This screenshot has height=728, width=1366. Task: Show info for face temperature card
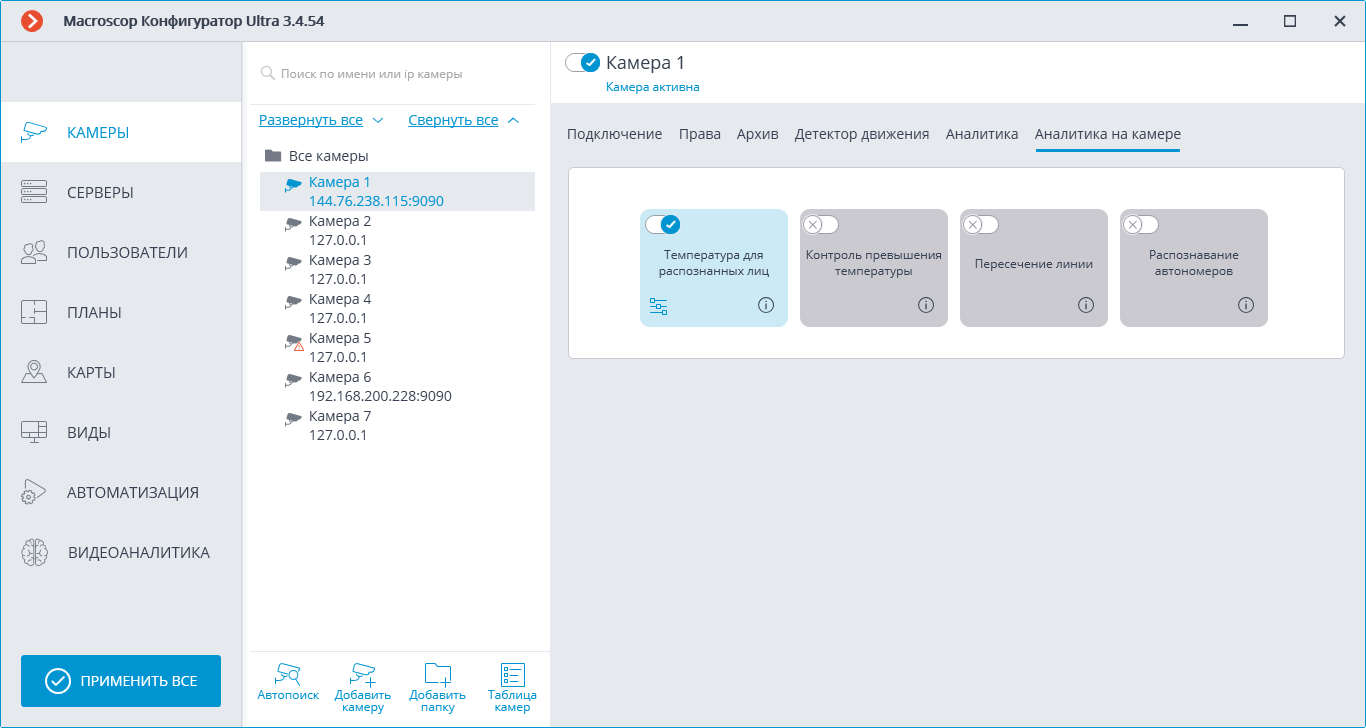(766, 305)
